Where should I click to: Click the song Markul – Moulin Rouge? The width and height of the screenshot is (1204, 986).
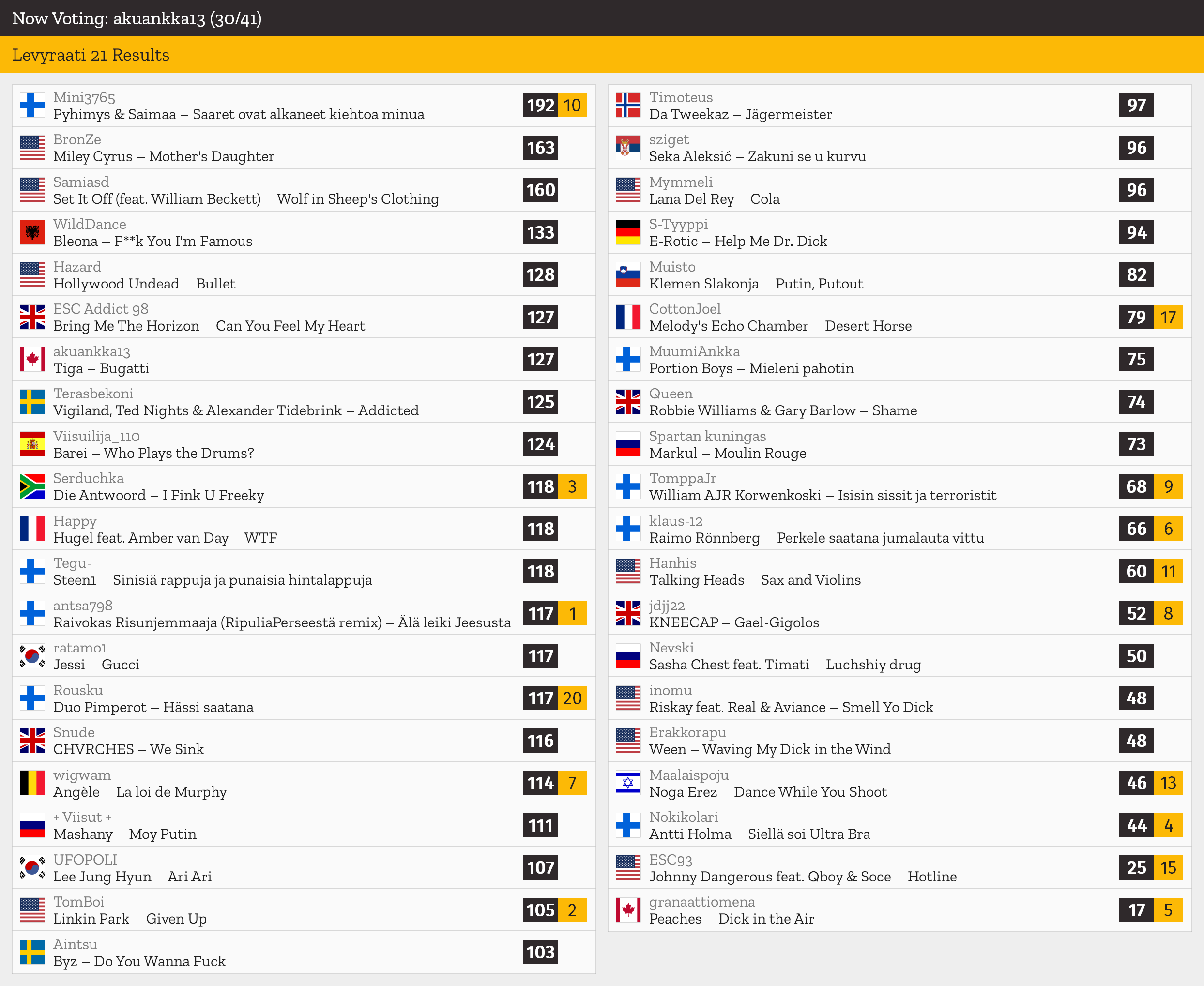pos(728,453)
